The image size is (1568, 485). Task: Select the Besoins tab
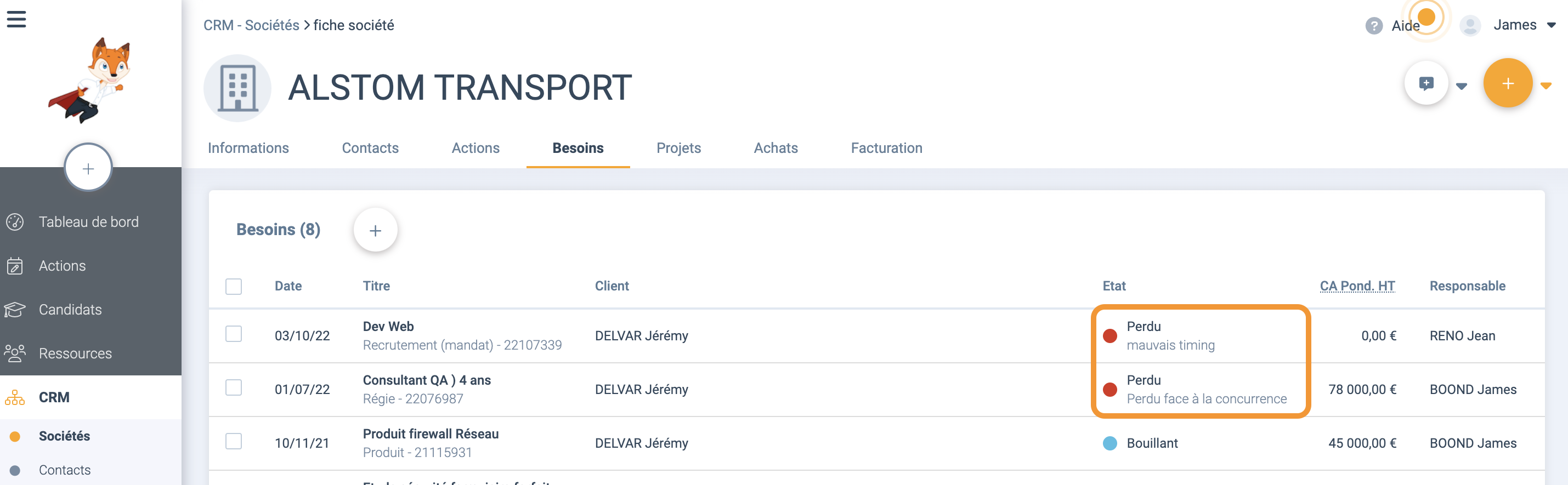coord(578,148)
